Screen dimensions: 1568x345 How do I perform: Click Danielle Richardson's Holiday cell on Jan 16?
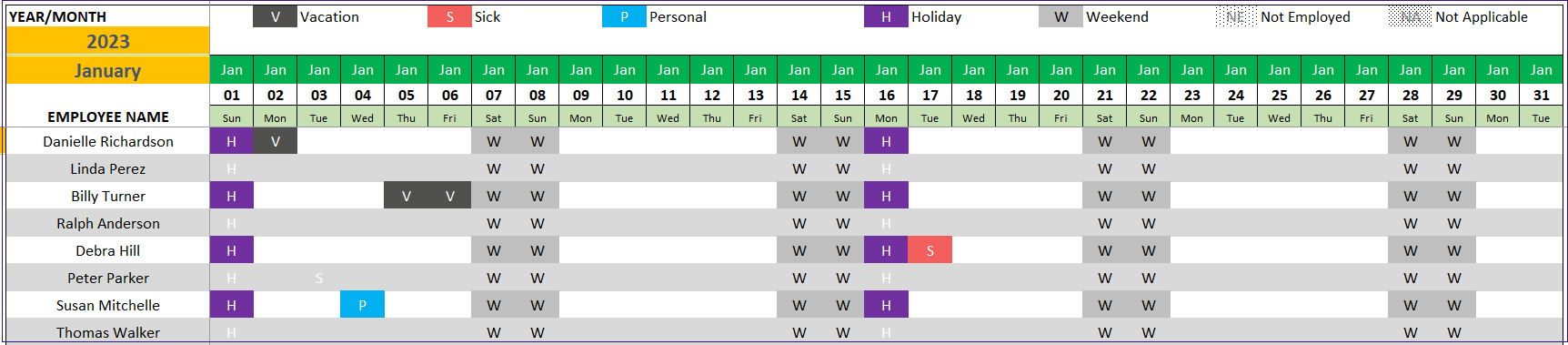(886, 141)
